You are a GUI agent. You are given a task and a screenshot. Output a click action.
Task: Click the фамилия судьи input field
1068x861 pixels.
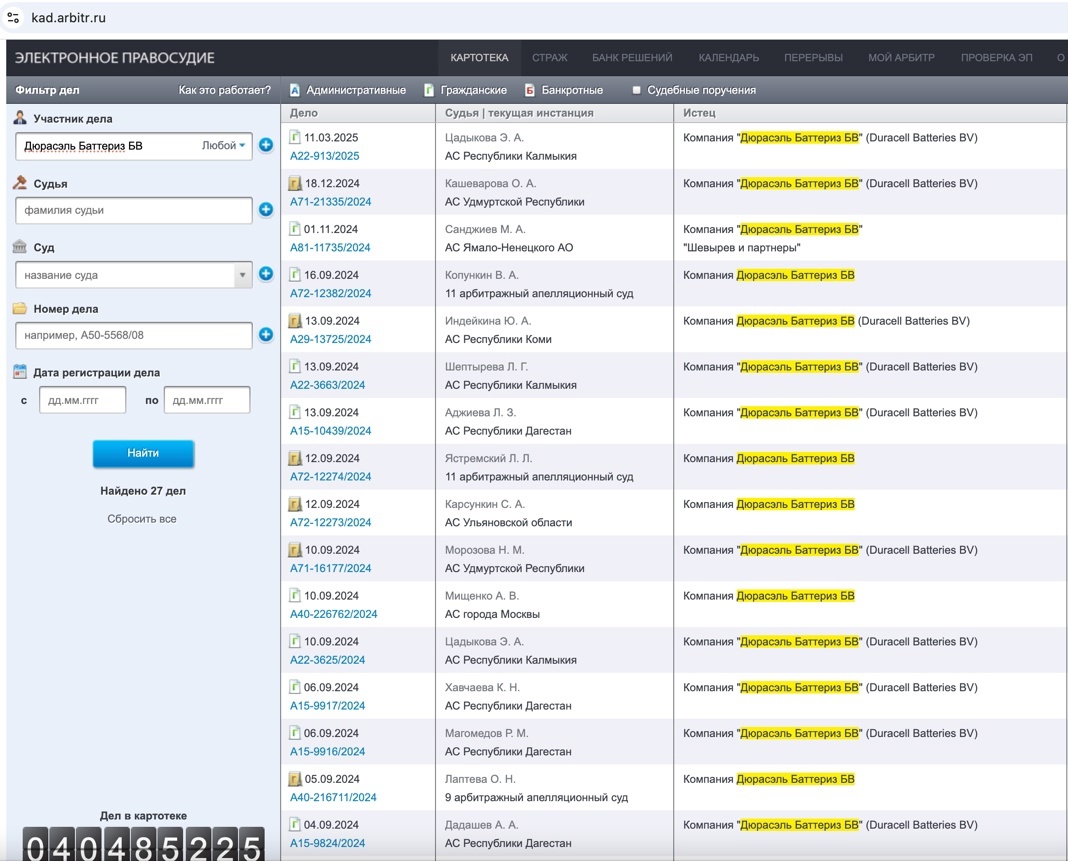tap(134, 210)
